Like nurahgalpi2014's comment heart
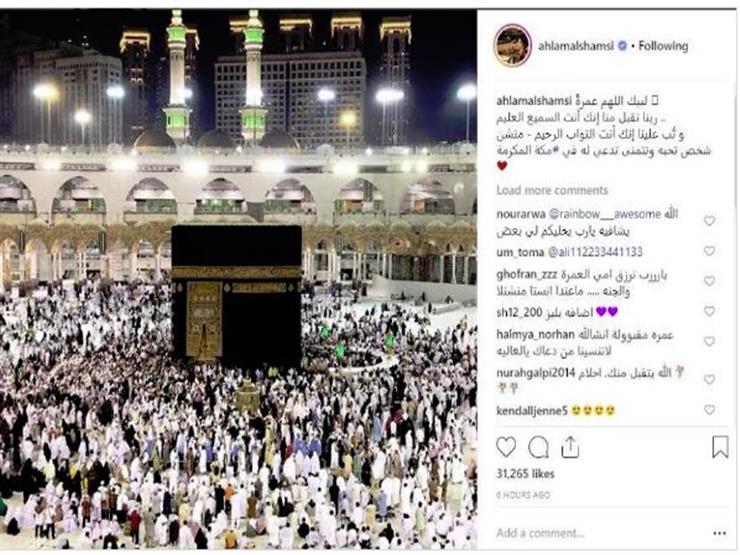Viewport: 740px width, 555px height. (709, 379)
